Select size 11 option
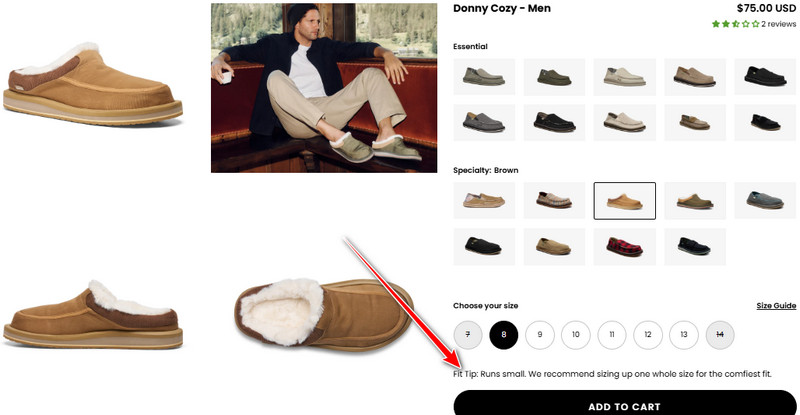Image resolution: width=800 pixels, height=415 pixels. click(x=612, y=335)
